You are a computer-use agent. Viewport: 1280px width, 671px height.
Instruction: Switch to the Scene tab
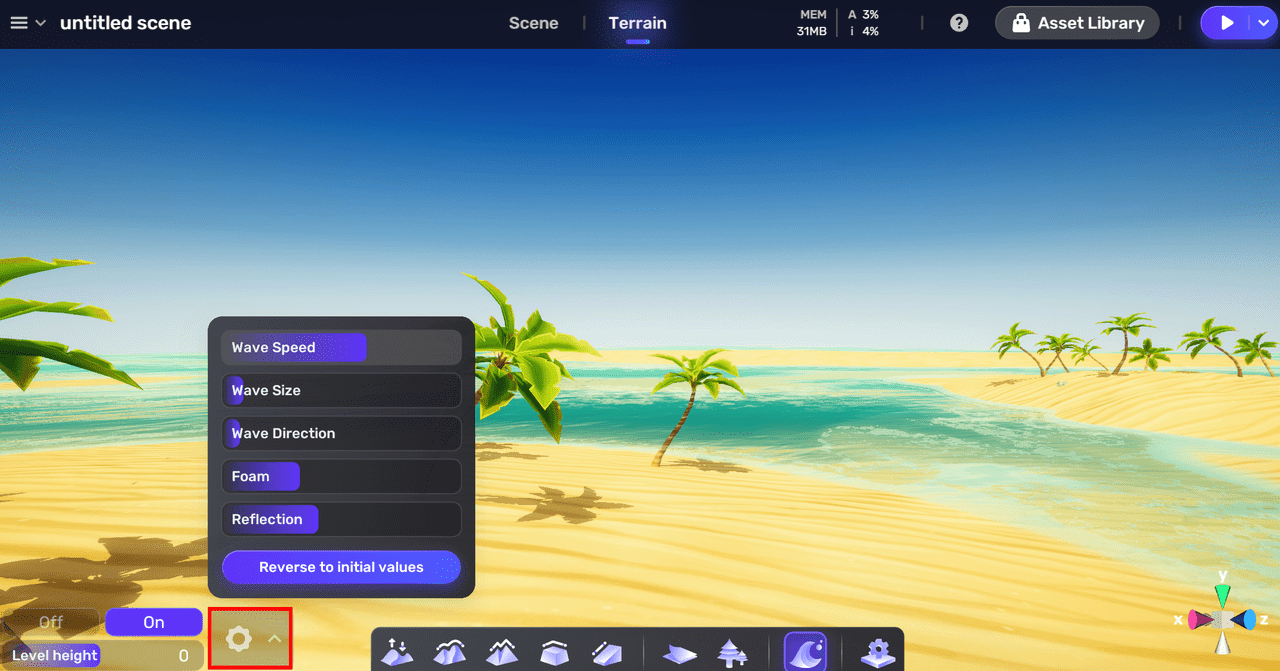pos(533,23)
